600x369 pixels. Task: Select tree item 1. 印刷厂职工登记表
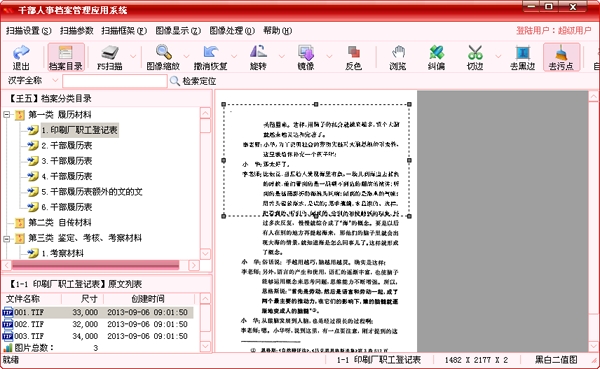(80, 130)
